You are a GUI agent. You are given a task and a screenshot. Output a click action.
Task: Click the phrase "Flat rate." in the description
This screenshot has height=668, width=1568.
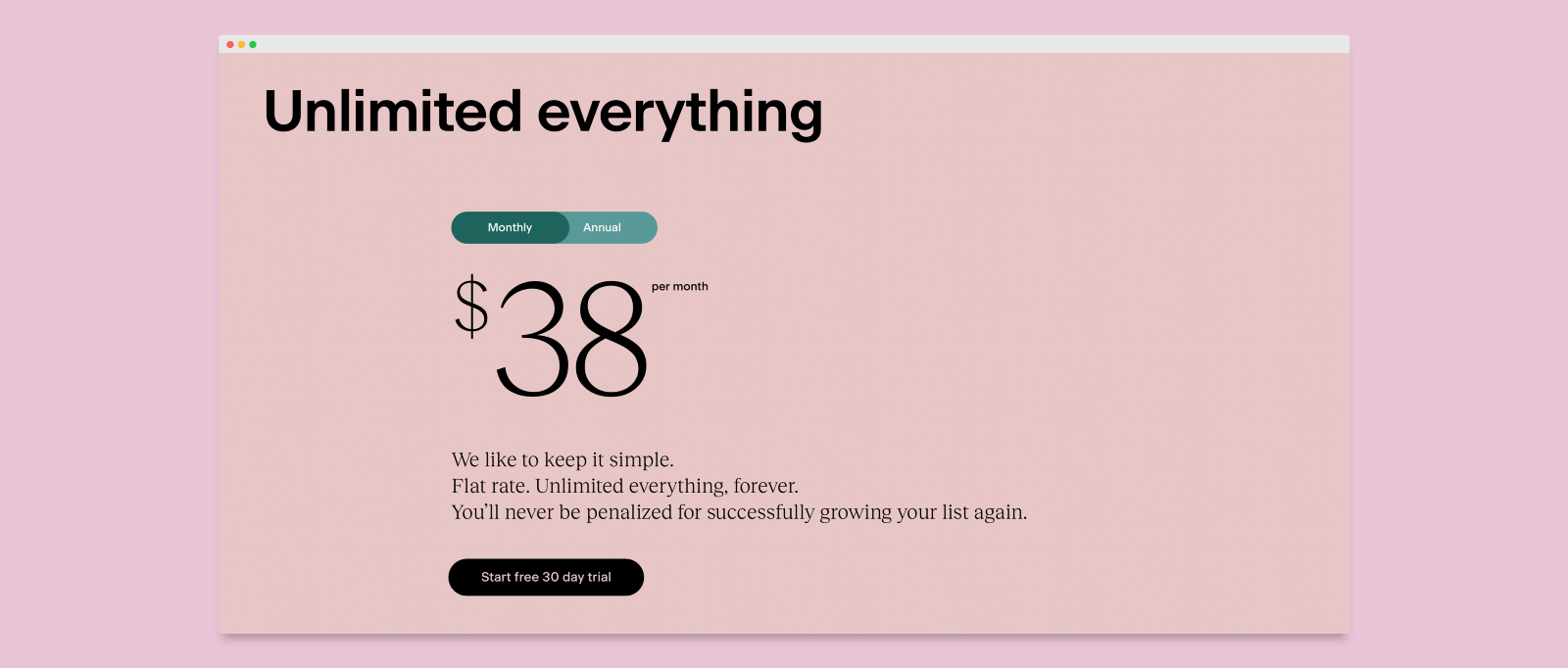coord(489,486)
